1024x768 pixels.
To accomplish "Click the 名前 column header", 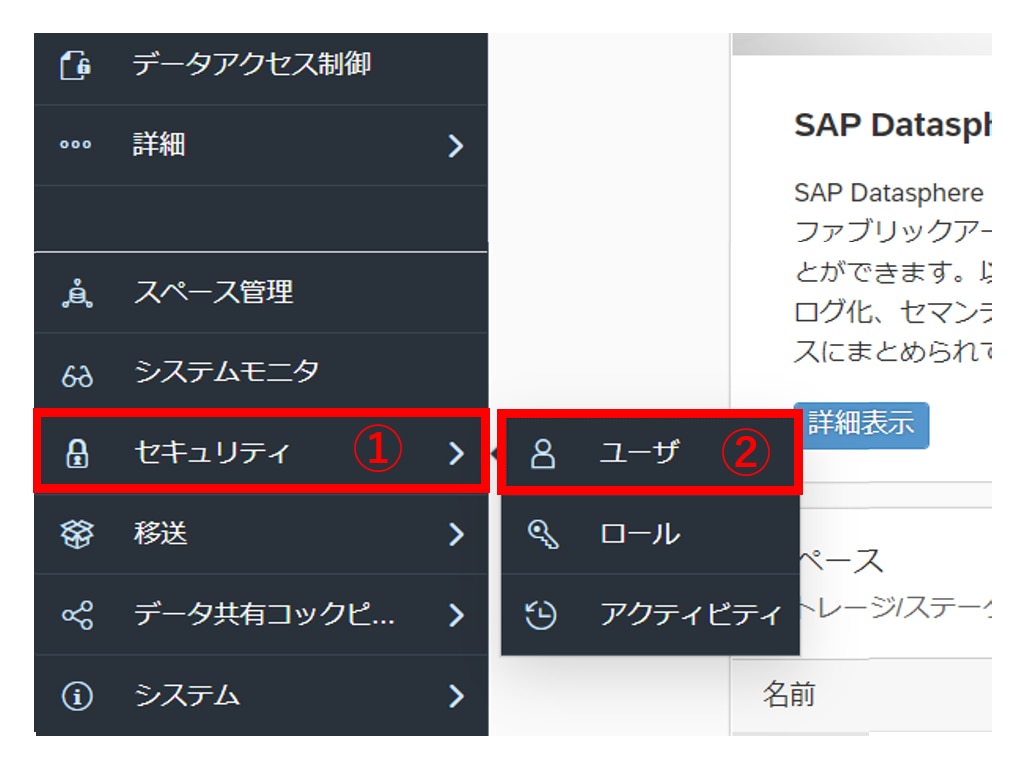I will pyautogui.click(x=789, y=695).
